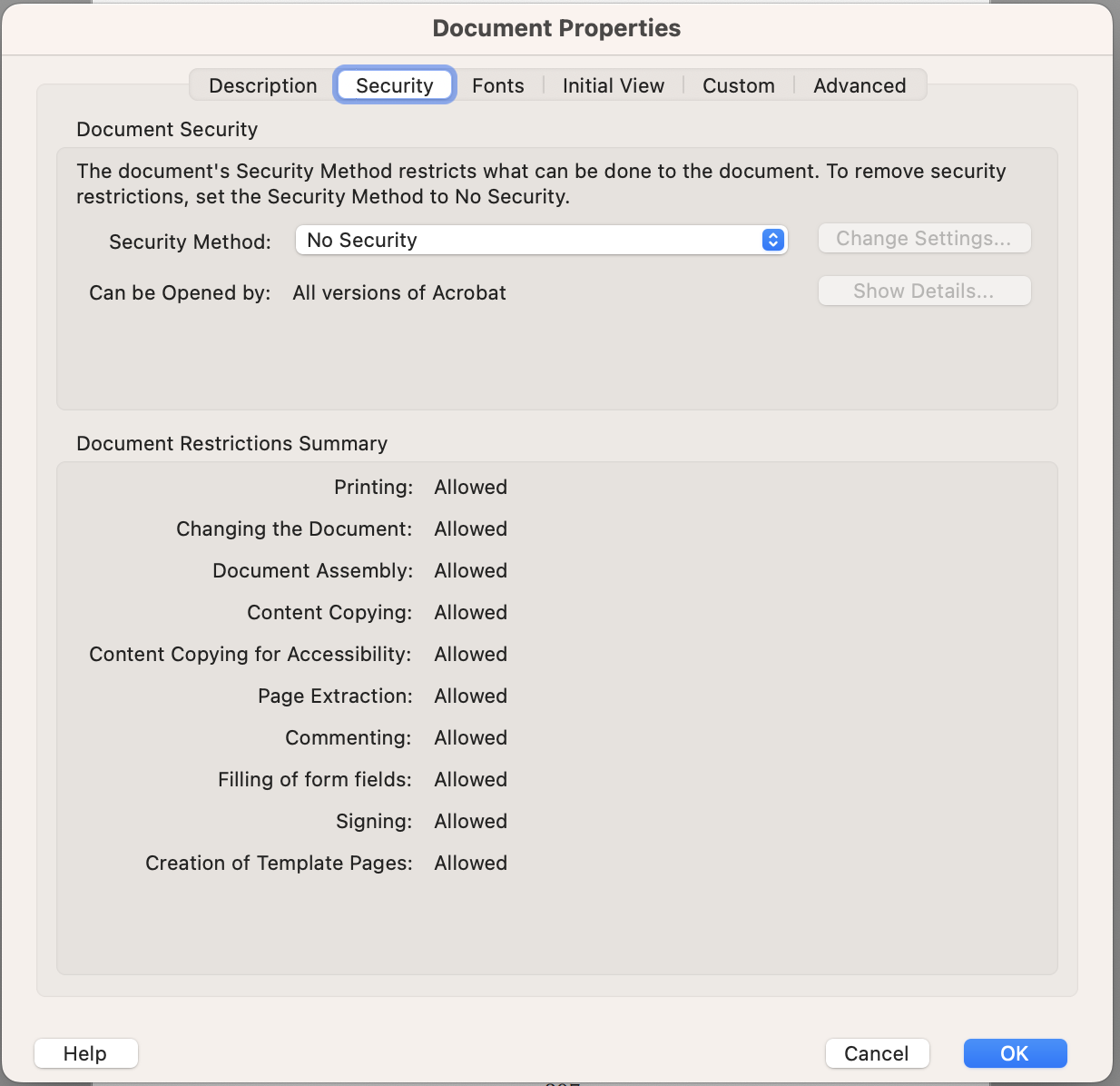Click the Content Copying restriction label
This screenshot has width=1120, height=1086.
(x=329, y=612)
